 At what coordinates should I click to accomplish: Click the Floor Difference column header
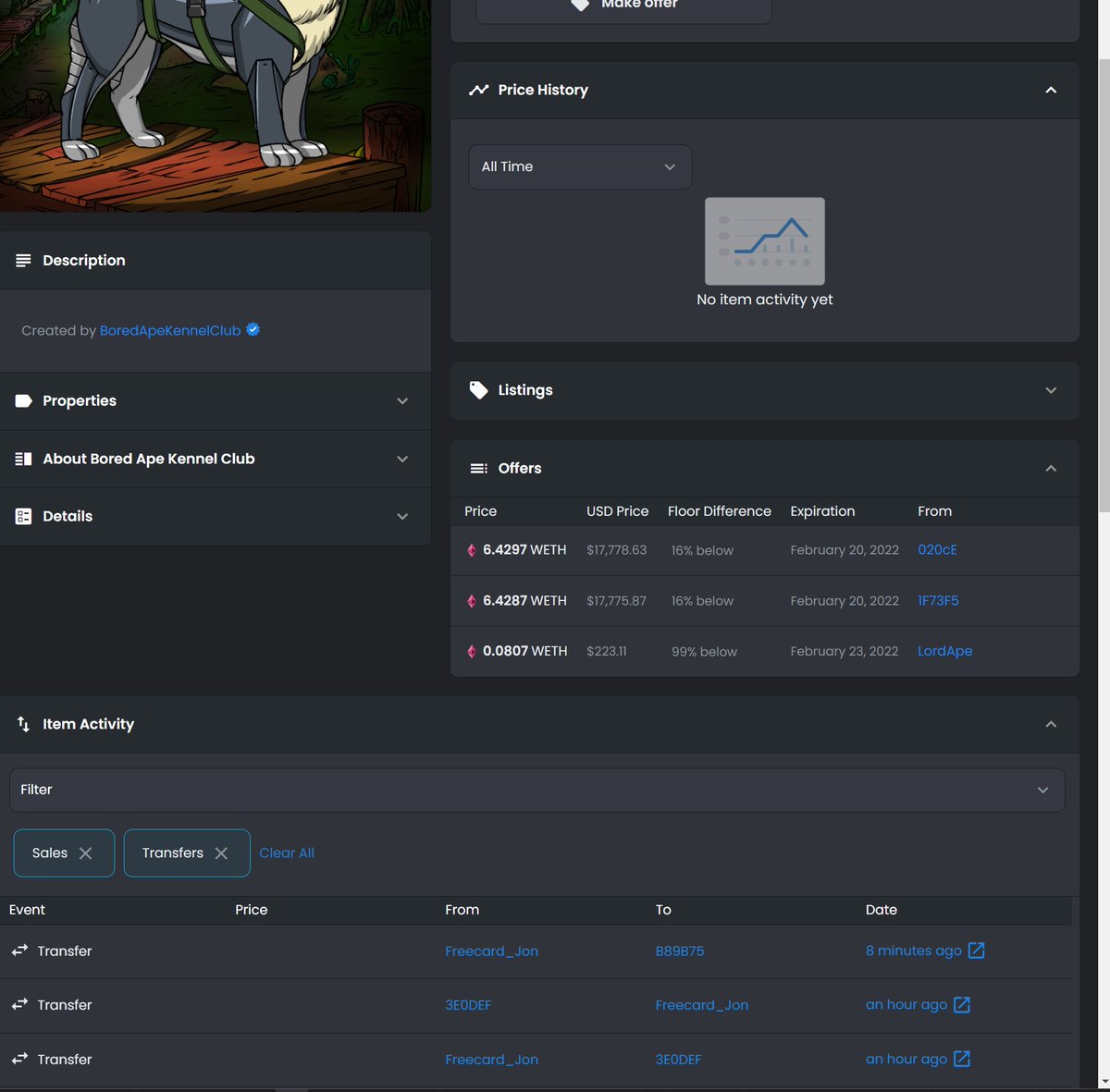[x=720, y=511]
